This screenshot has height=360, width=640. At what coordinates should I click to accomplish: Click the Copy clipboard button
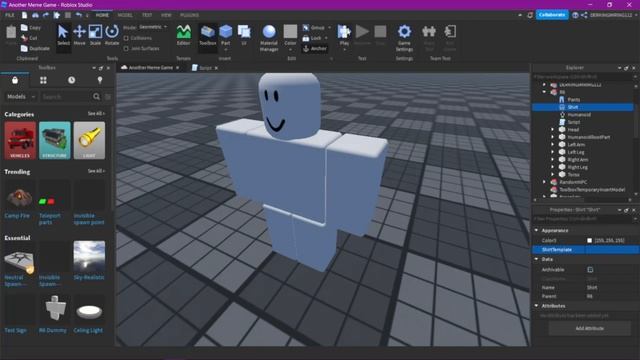[x=31, y=27]
